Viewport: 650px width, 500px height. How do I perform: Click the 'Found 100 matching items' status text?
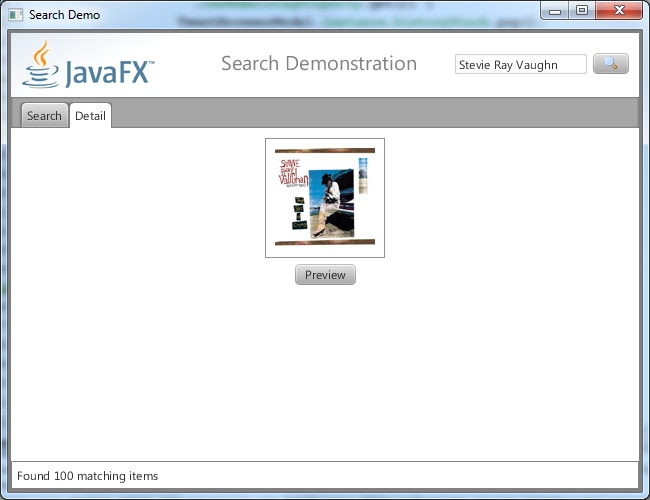[87, 476]
